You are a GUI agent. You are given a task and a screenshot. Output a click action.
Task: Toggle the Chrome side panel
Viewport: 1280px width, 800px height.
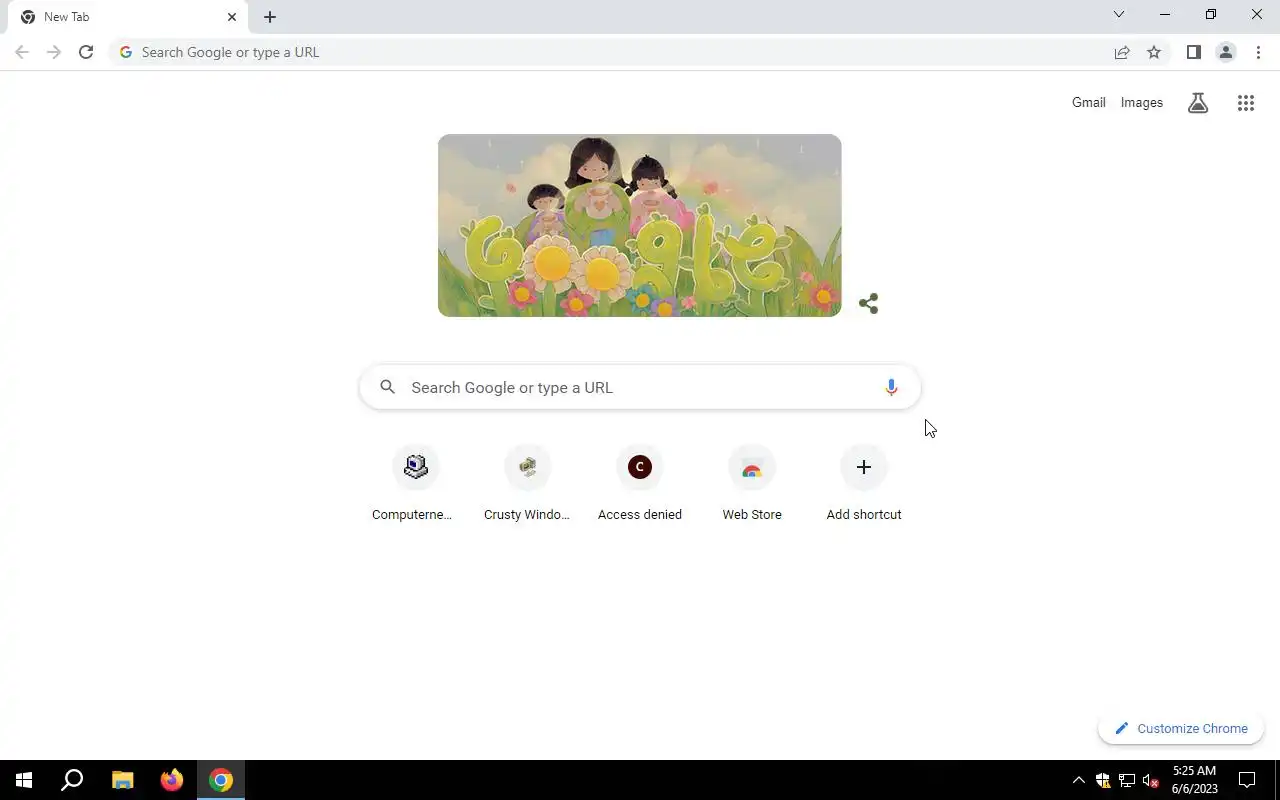(1193, 52)
